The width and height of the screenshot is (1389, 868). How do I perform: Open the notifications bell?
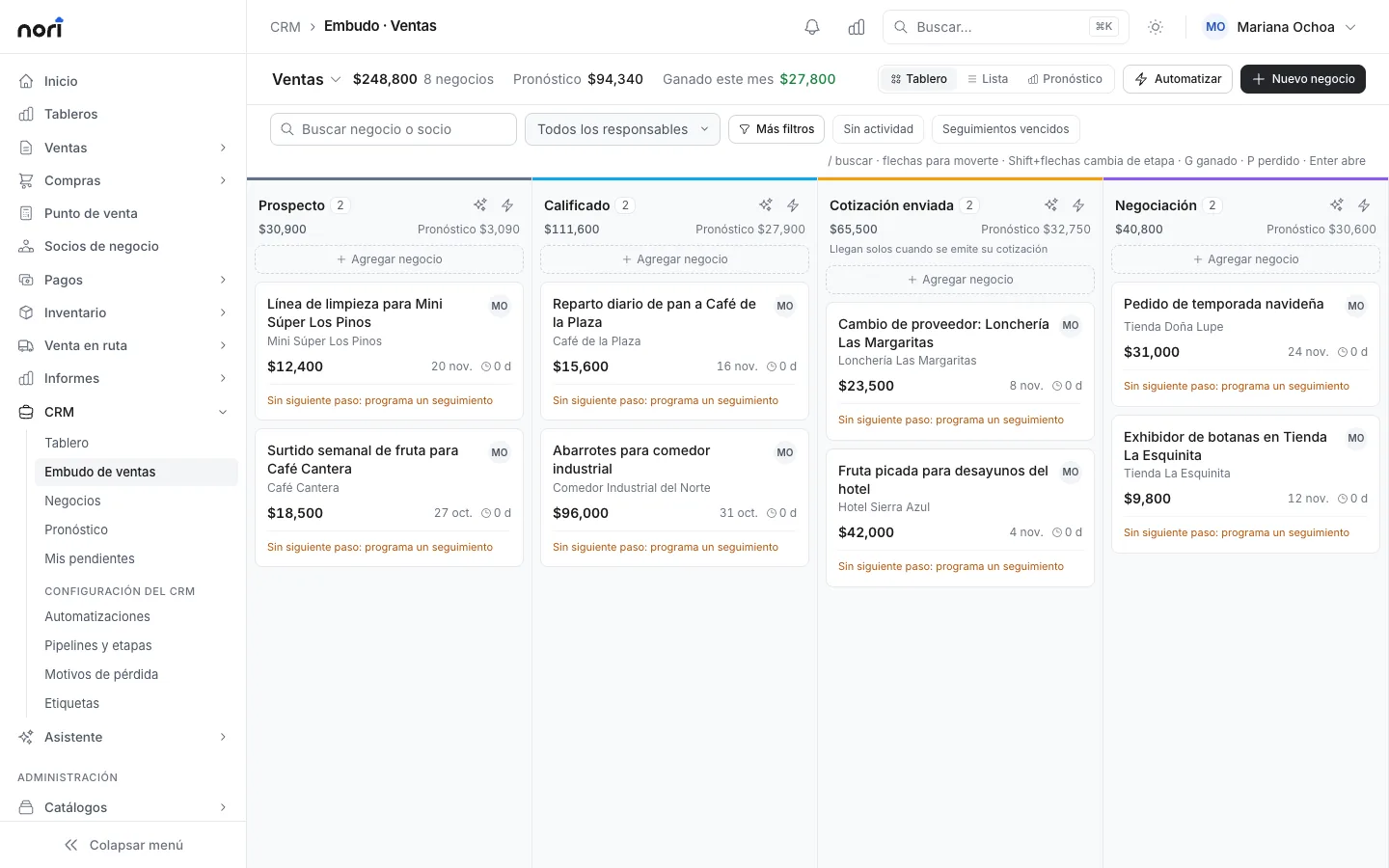pyautogui.click(x=812, y=27)
